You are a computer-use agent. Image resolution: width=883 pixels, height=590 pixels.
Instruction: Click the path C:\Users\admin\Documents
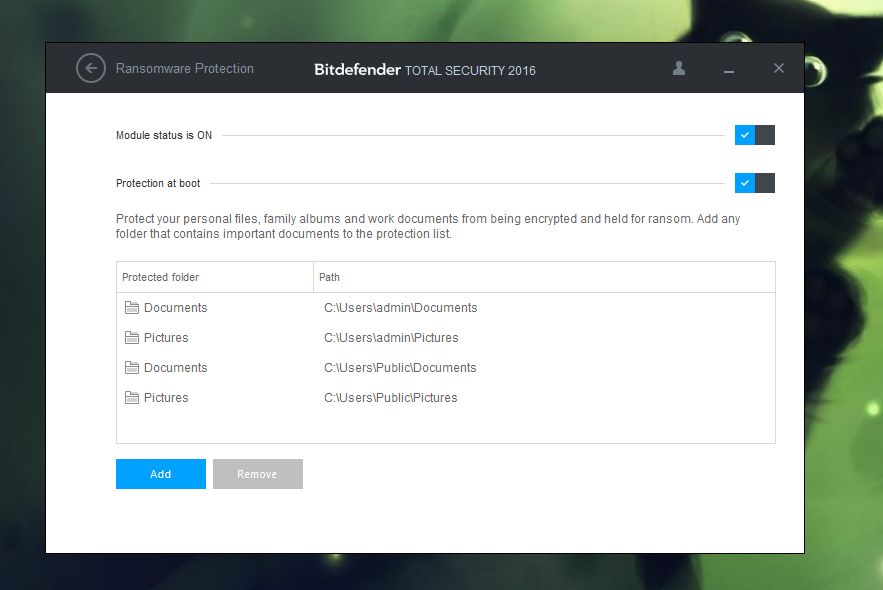click(400, 307)
